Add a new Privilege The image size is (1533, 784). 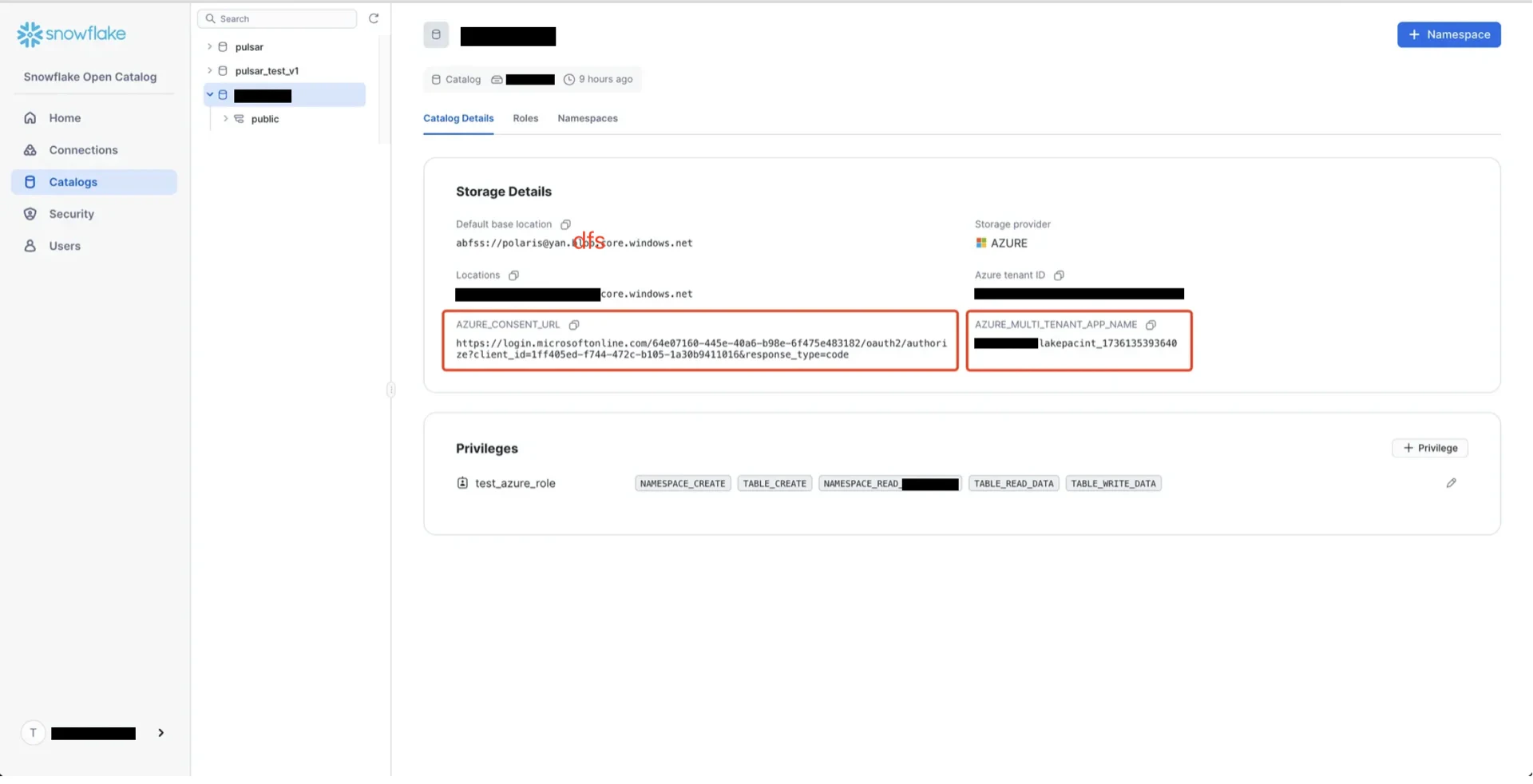[x=1430, y=448]
